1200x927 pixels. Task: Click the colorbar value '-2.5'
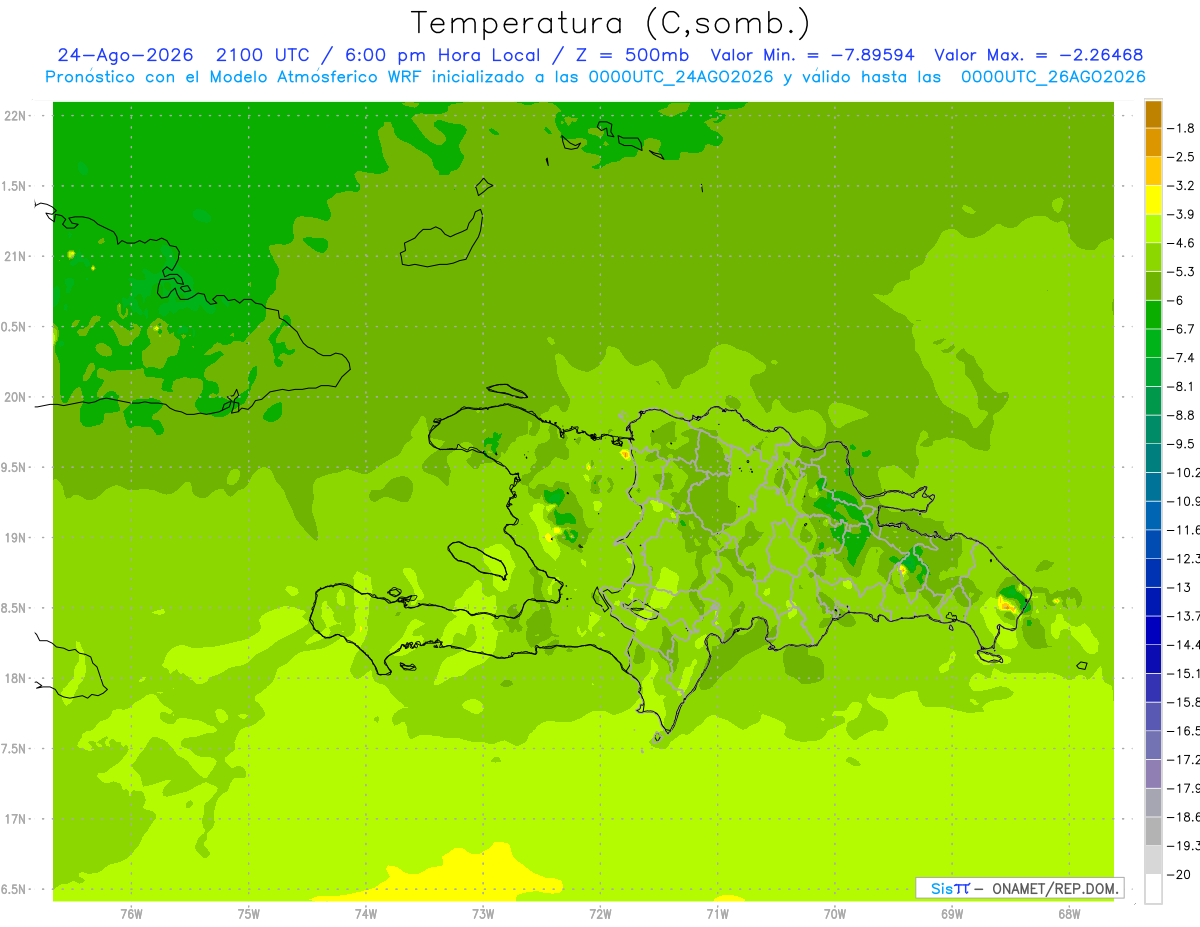1180,157
